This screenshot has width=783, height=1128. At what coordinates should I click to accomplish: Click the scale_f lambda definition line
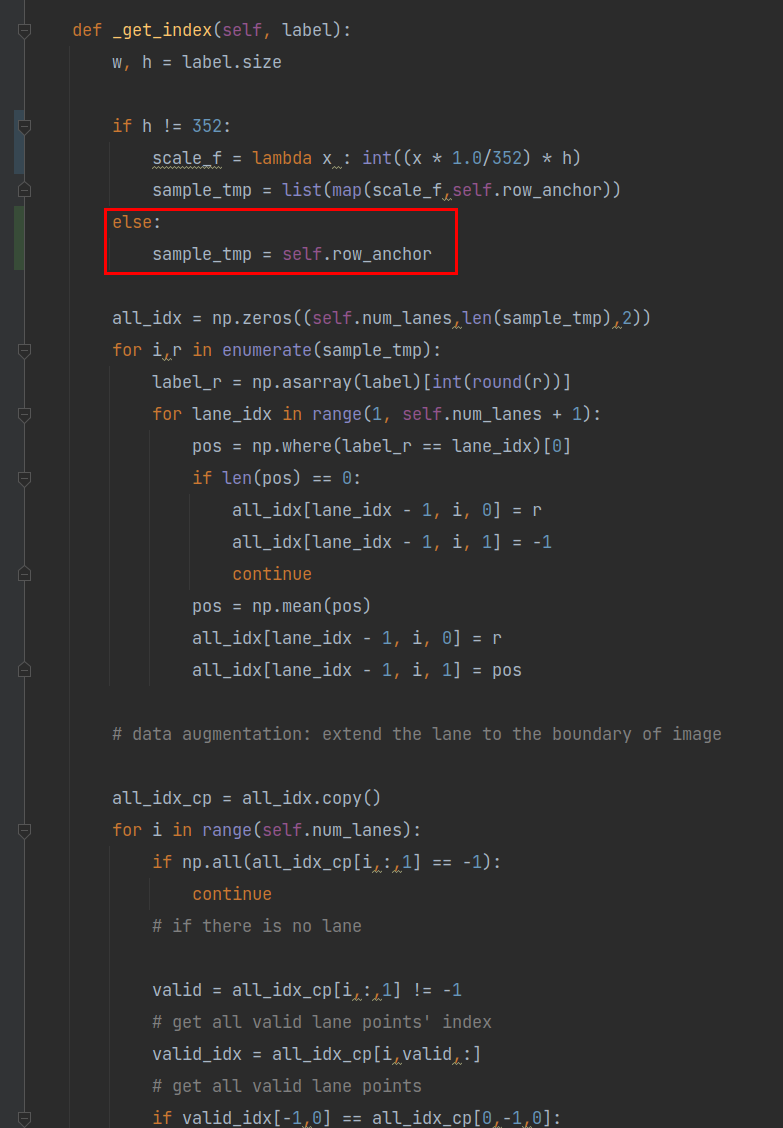click(x=366, y=158)
